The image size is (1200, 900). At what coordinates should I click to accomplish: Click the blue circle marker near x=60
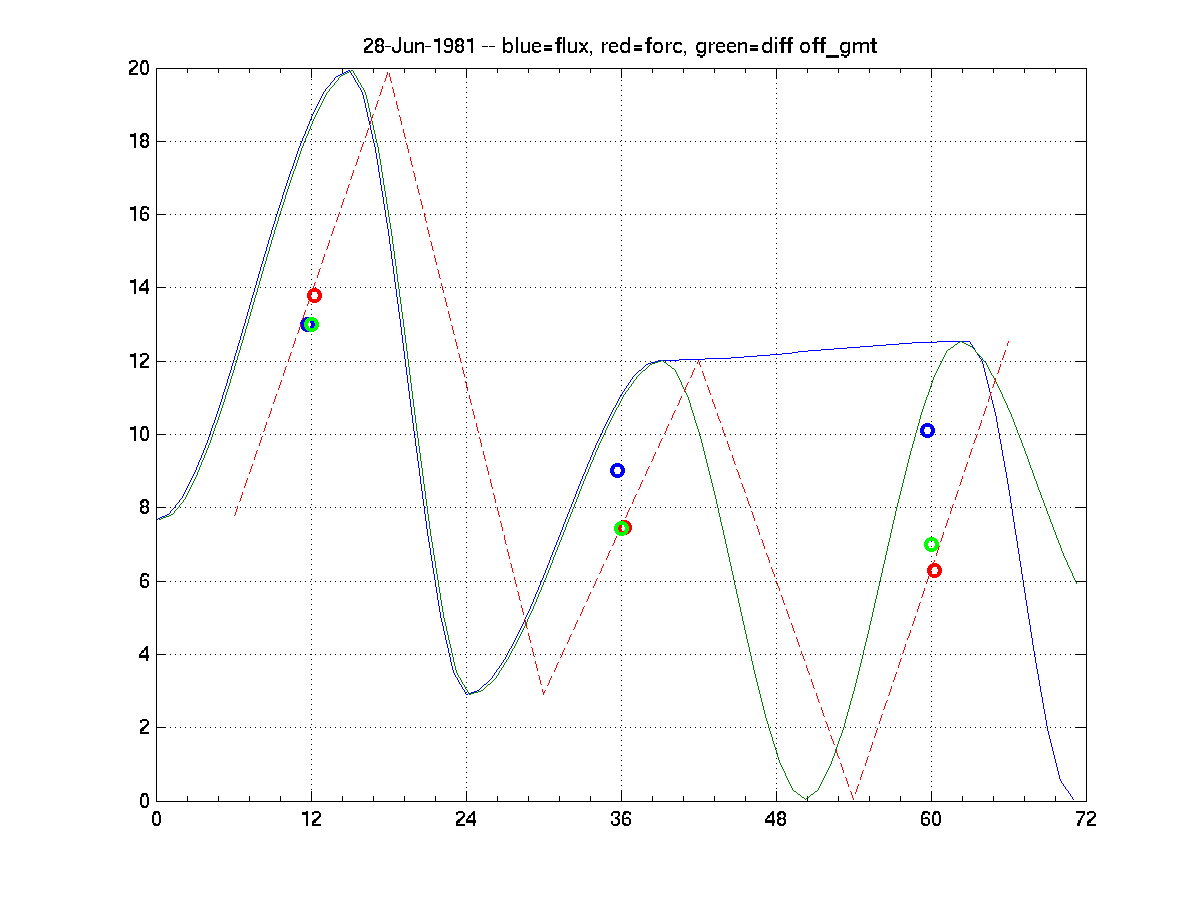927,430
